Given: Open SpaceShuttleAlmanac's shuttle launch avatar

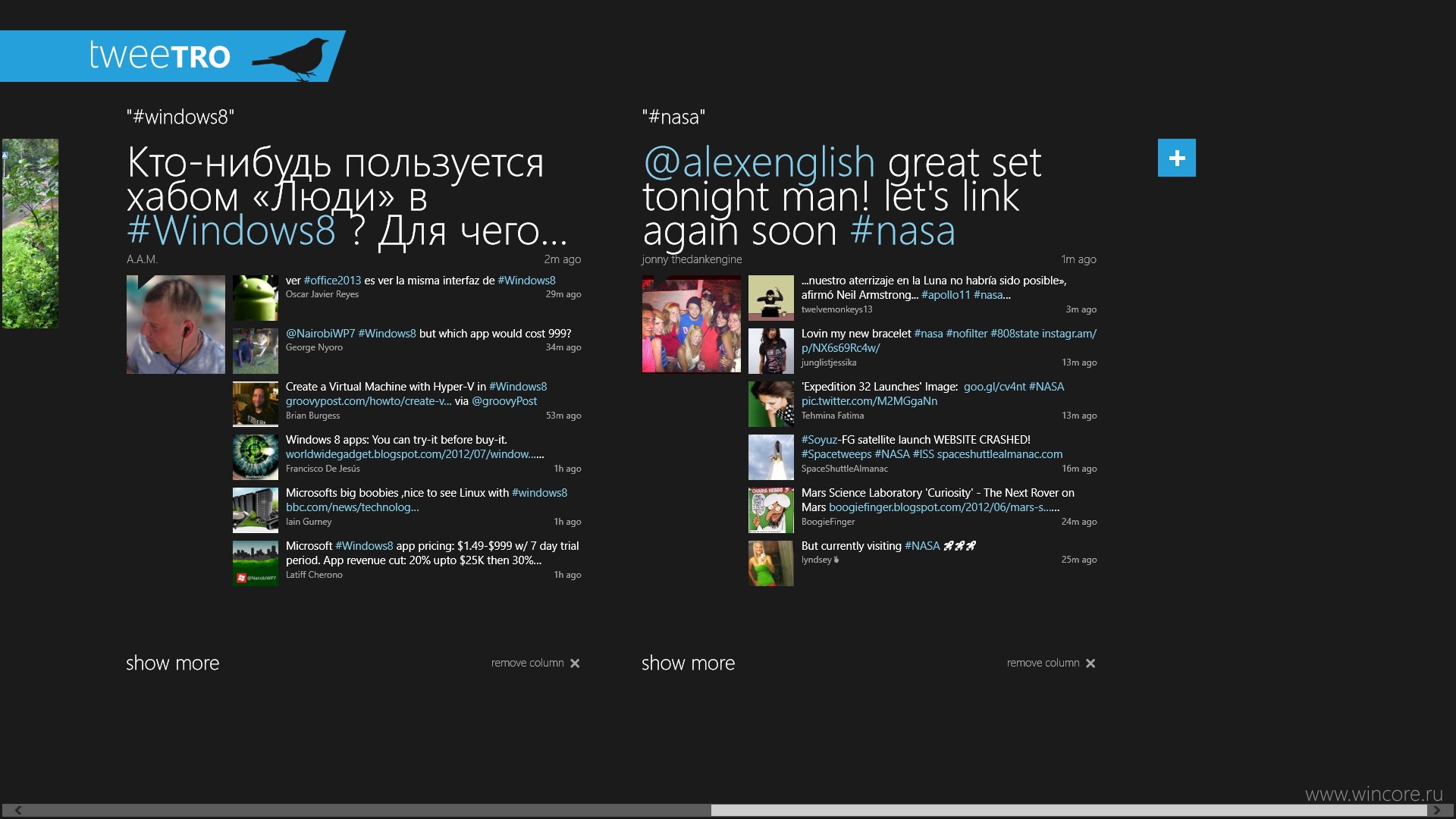Looking at the screenshot, I should [x=771, y=457].
